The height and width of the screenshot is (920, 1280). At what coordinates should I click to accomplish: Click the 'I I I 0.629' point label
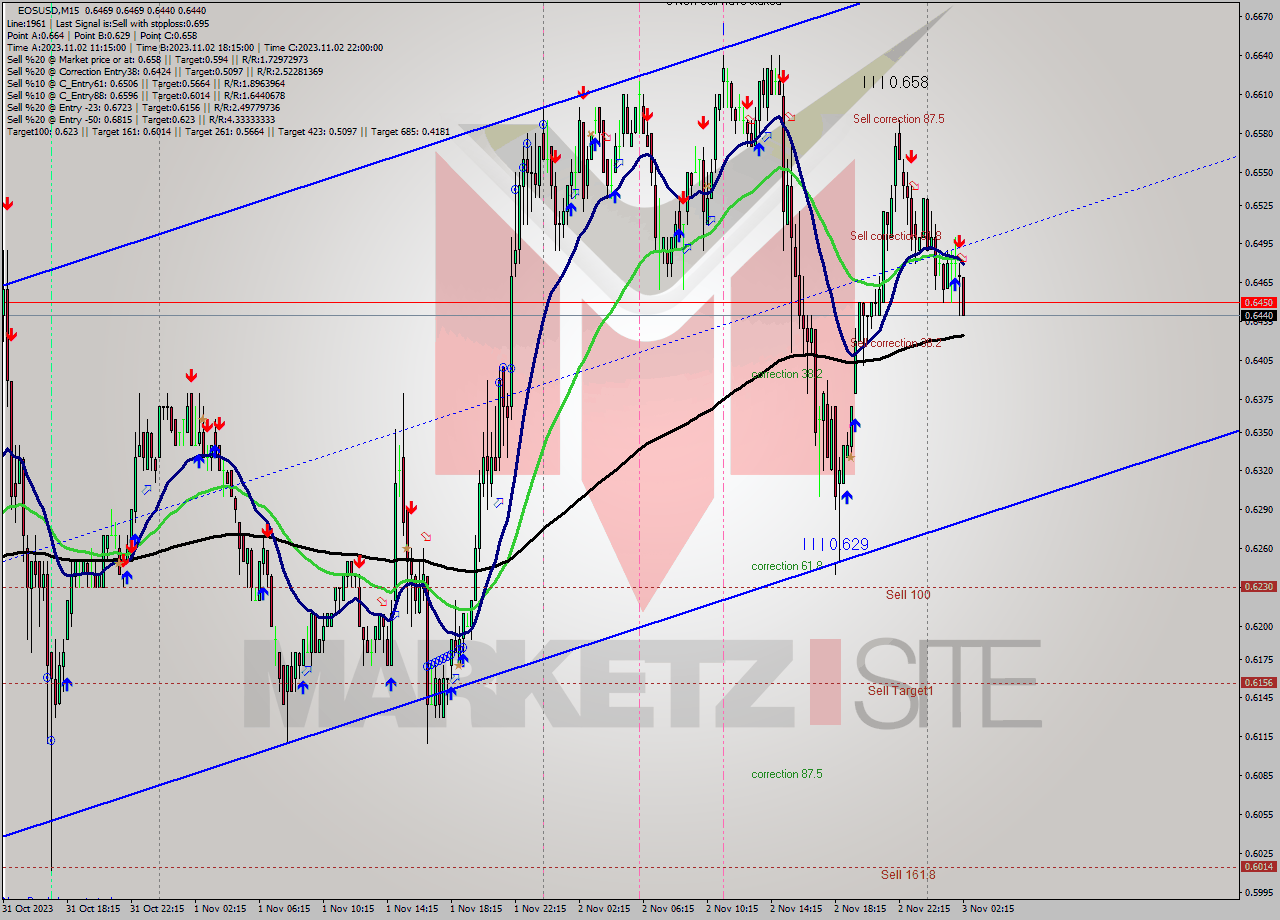(x=836, y=545)
